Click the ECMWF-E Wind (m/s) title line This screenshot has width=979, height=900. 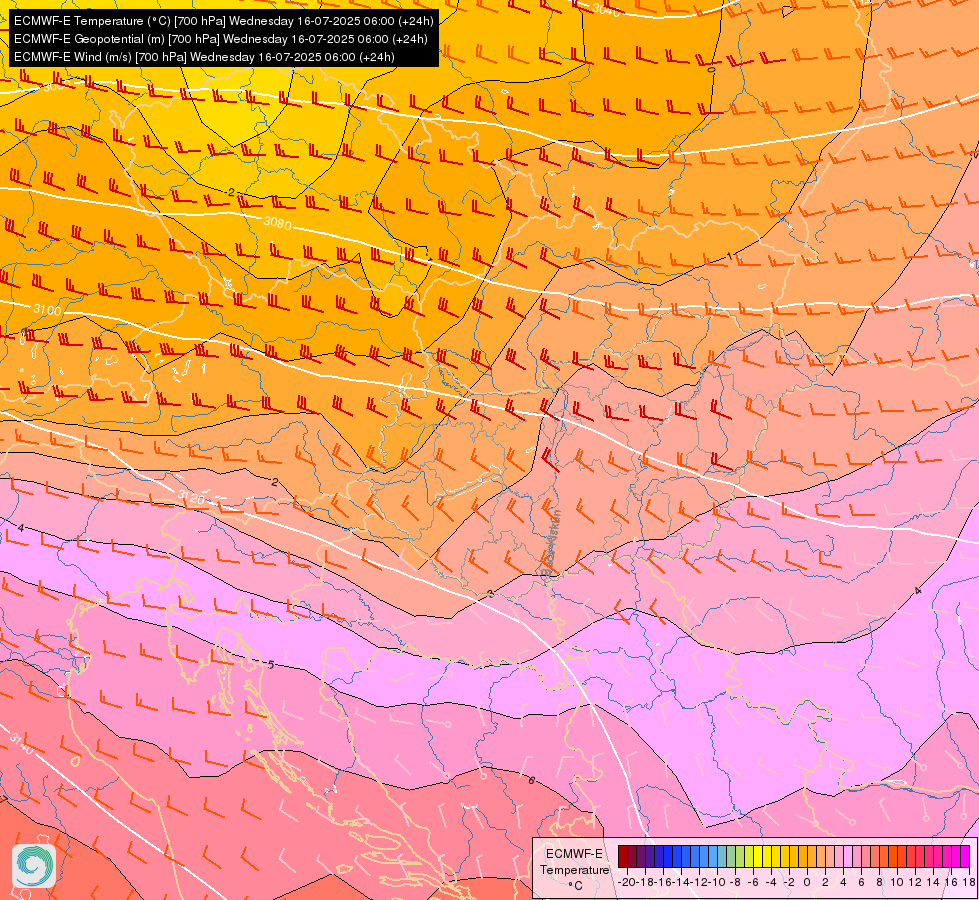(x=204, y=57)
